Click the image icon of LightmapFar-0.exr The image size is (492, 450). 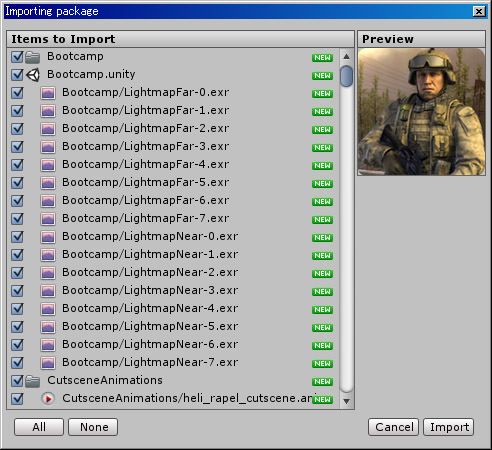tap(48, 93)
